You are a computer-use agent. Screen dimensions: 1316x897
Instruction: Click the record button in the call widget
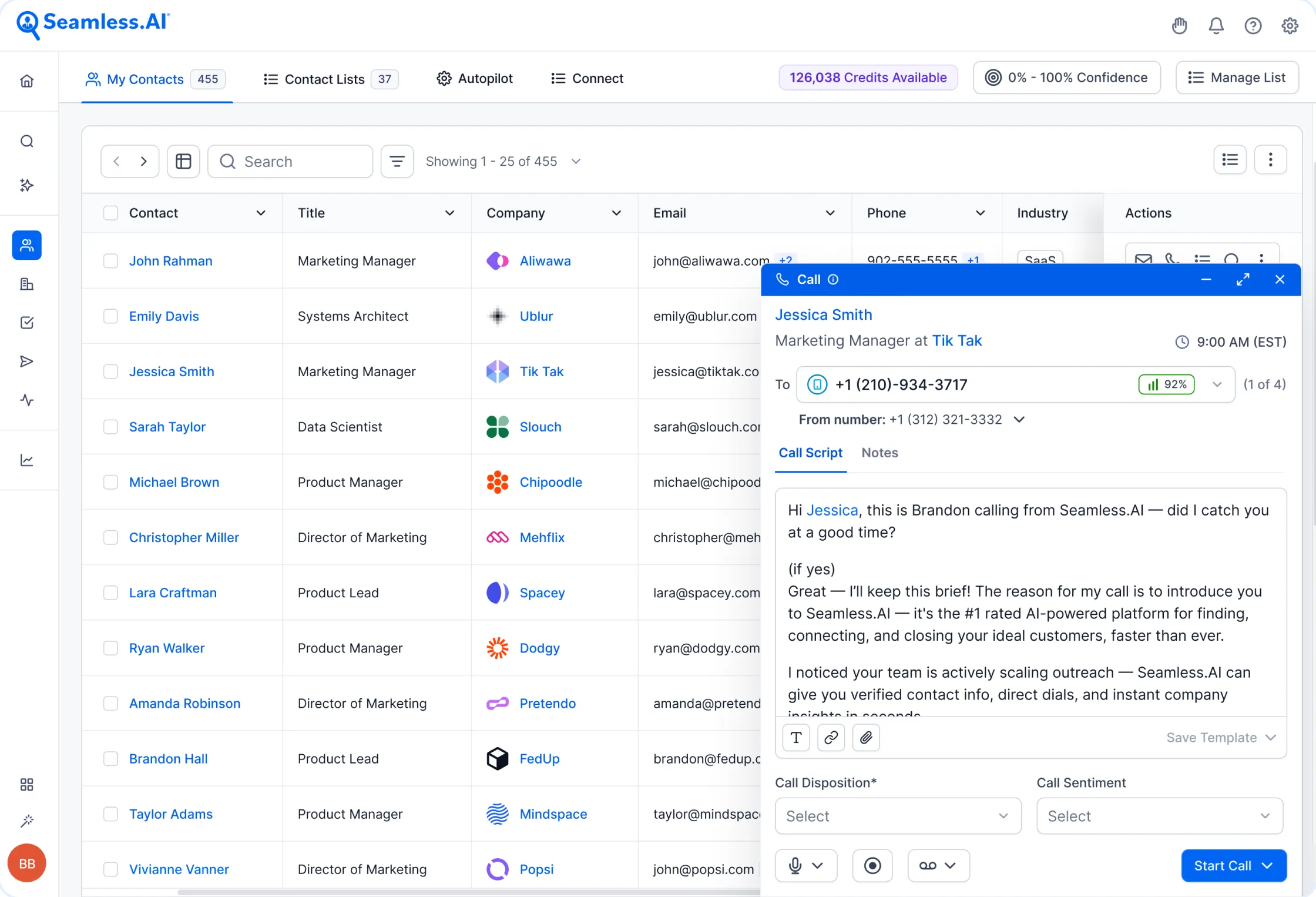[872, 865]
